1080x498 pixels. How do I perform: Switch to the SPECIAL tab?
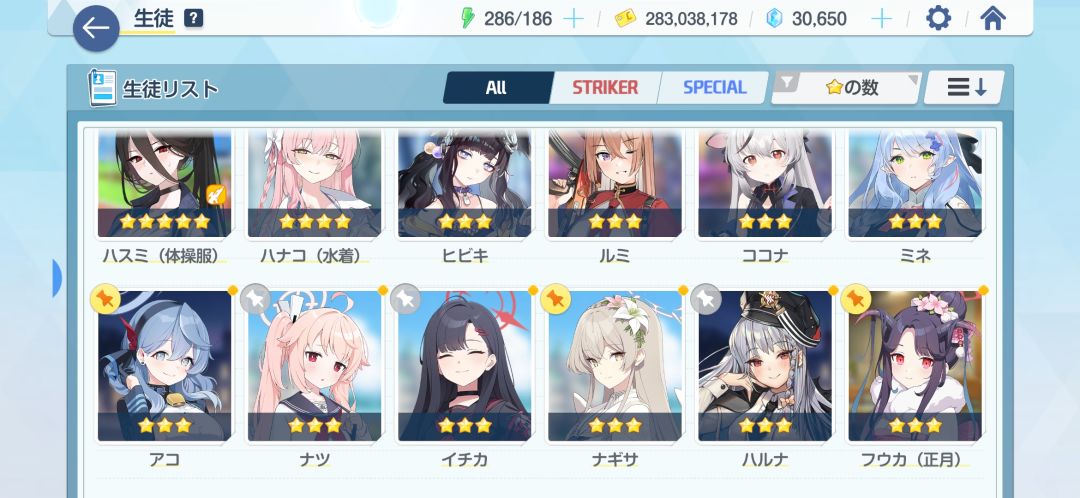click(x=714, y=87)
